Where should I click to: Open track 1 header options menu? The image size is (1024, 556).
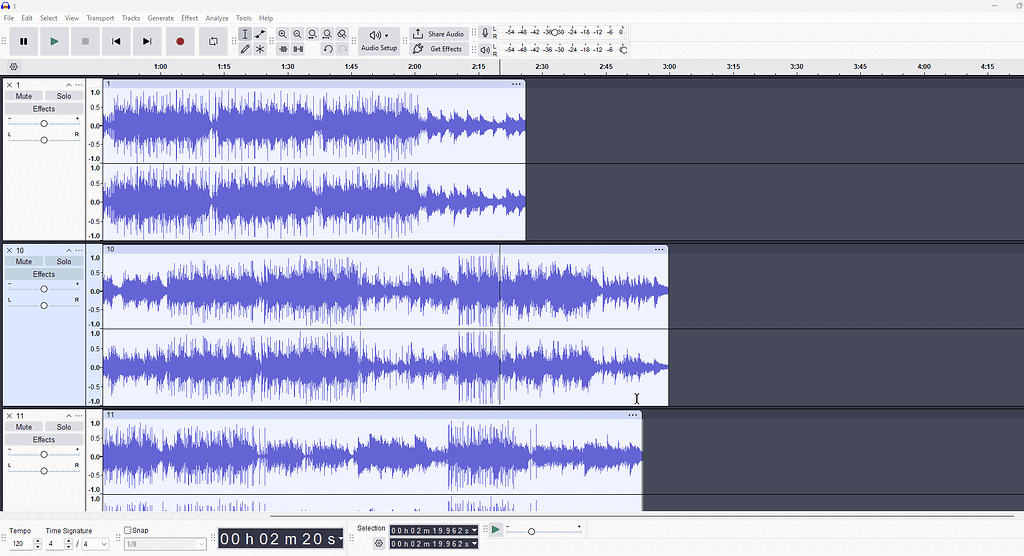(79, 85)
